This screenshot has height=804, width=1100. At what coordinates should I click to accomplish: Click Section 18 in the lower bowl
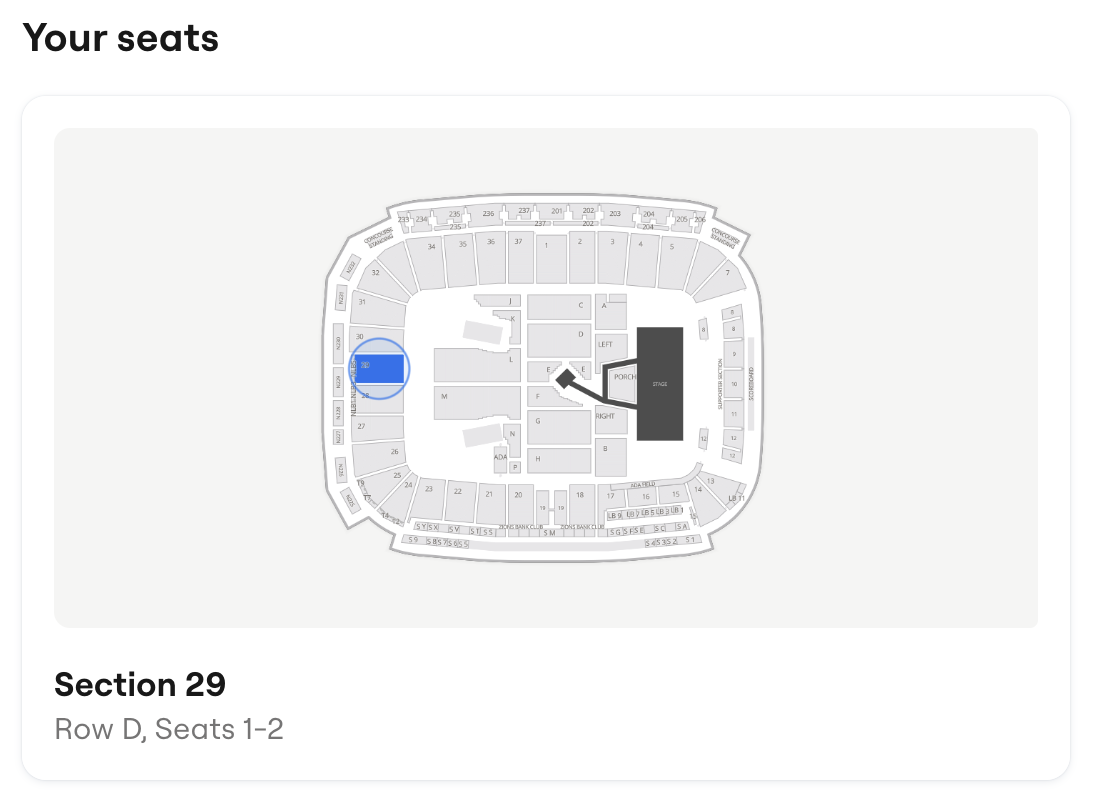tap(580, 494)
